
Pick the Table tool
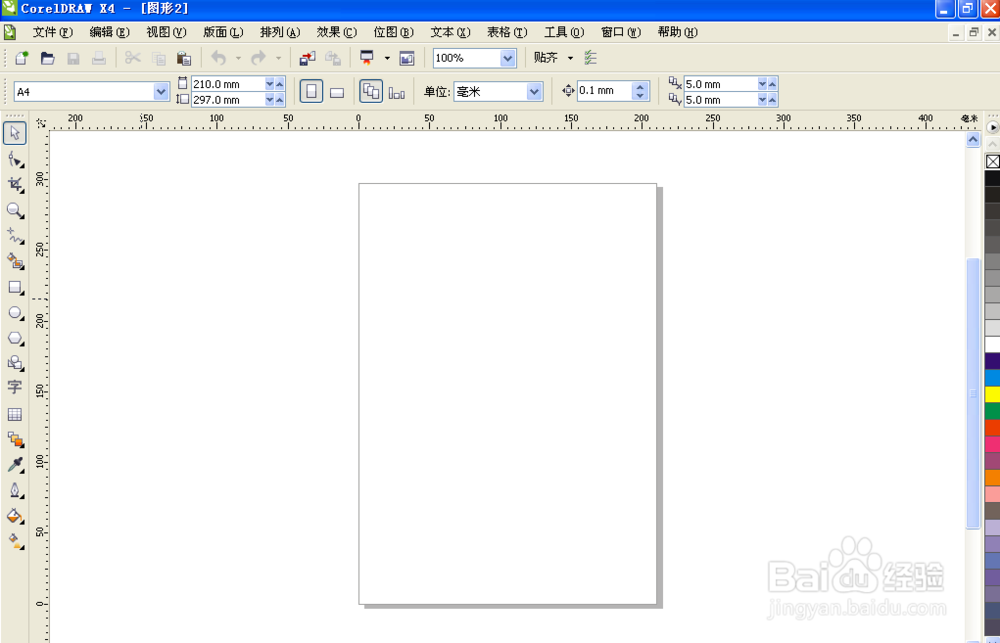coord(15,414)
